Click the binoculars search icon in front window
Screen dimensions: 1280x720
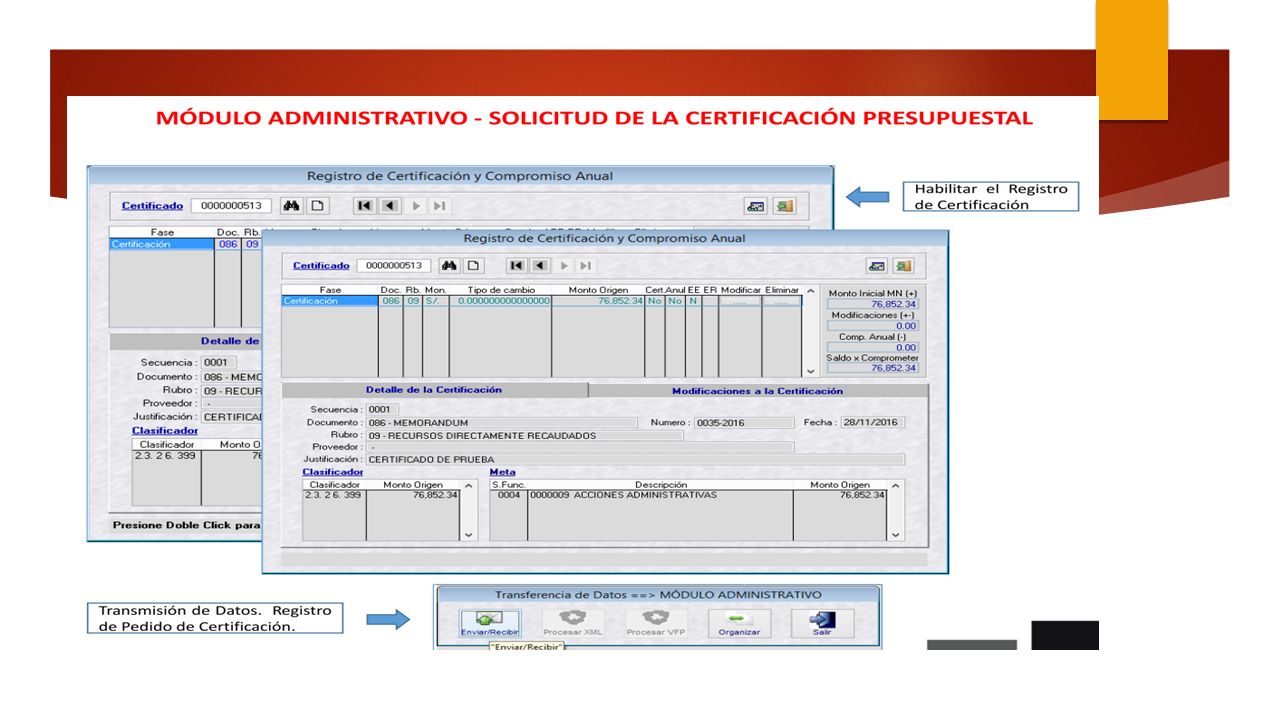pyautogui.click(x=450, y=265)
